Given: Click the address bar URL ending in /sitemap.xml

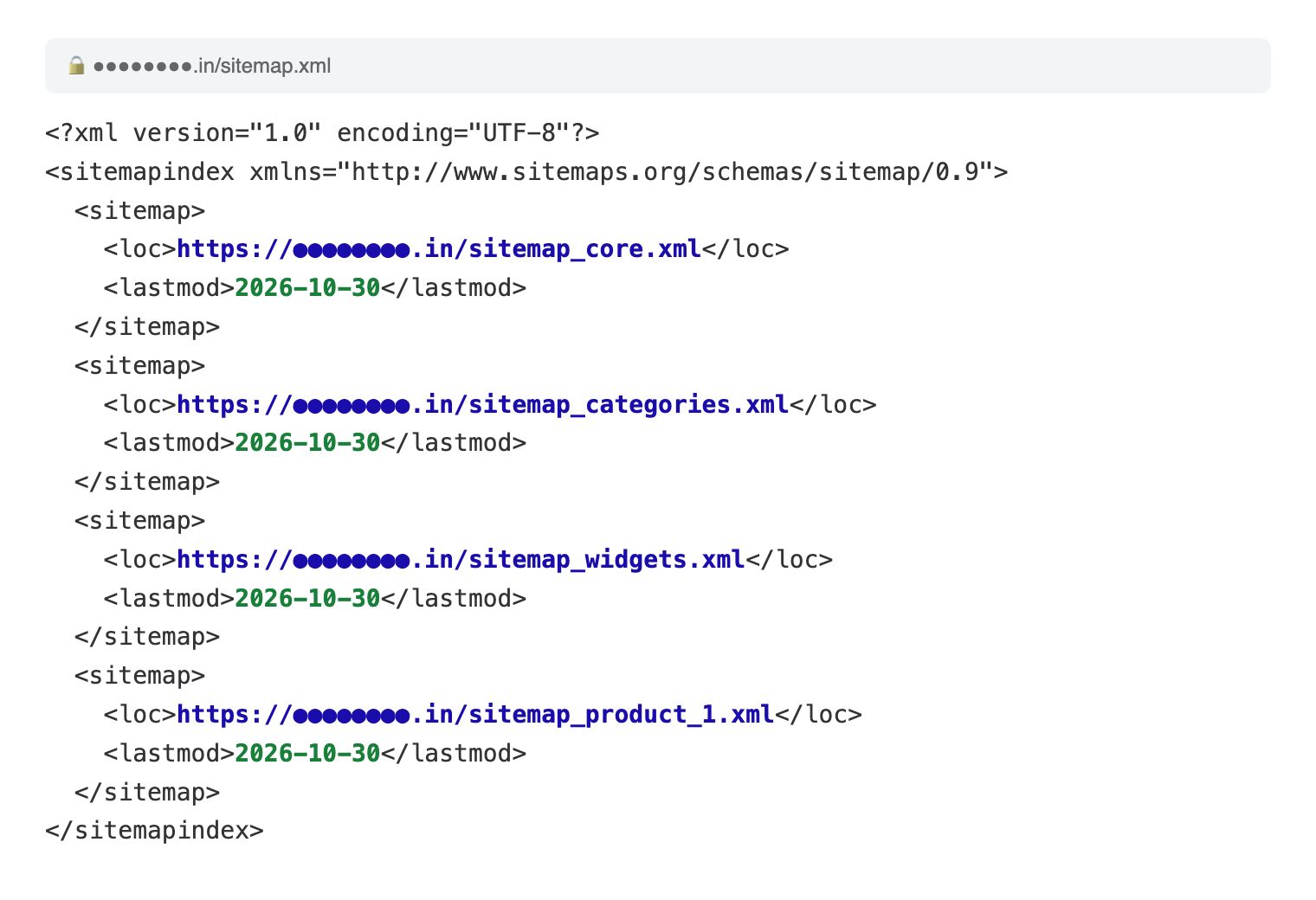Looking at the screenshot, I should pyautogui.click(x=212, y=66).
